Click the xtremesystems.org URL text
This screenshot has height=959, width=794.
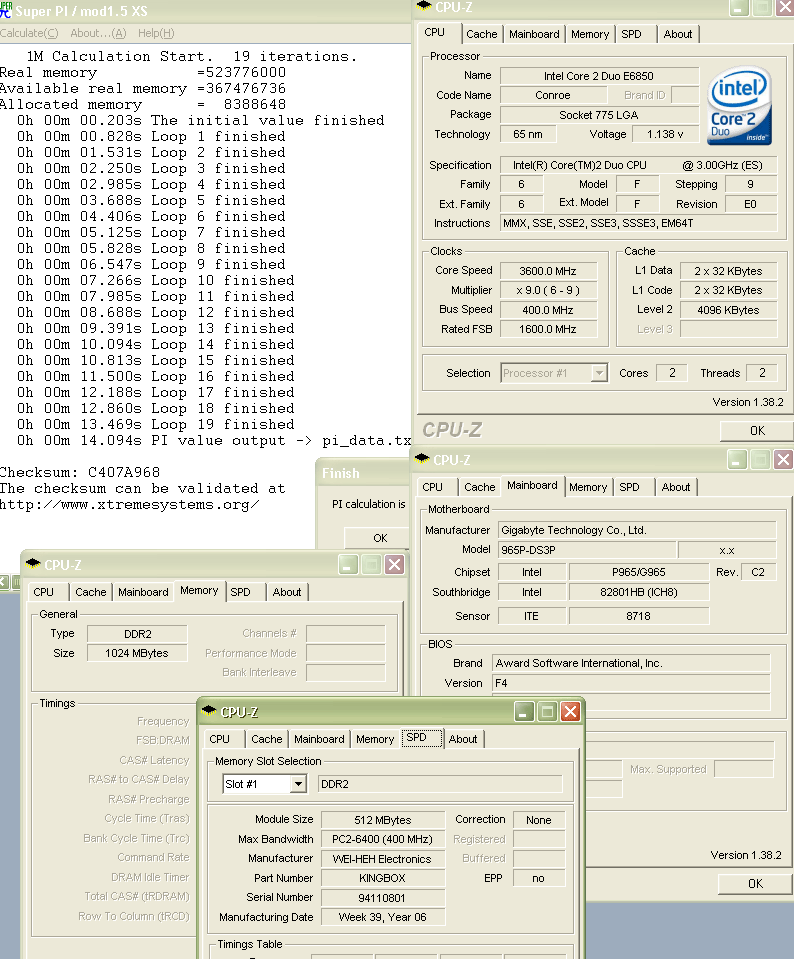[x=129, y=505]
